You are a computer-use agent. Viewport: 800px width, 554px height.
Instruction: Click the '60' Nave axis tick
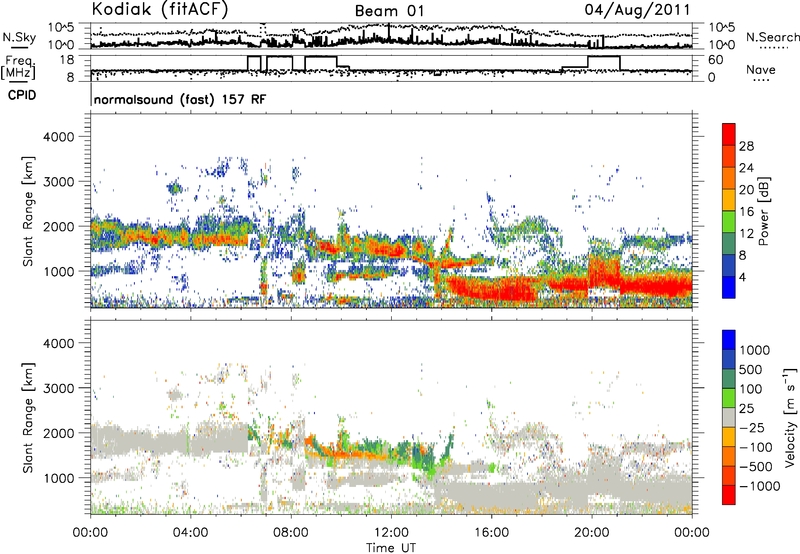(715, 60)
